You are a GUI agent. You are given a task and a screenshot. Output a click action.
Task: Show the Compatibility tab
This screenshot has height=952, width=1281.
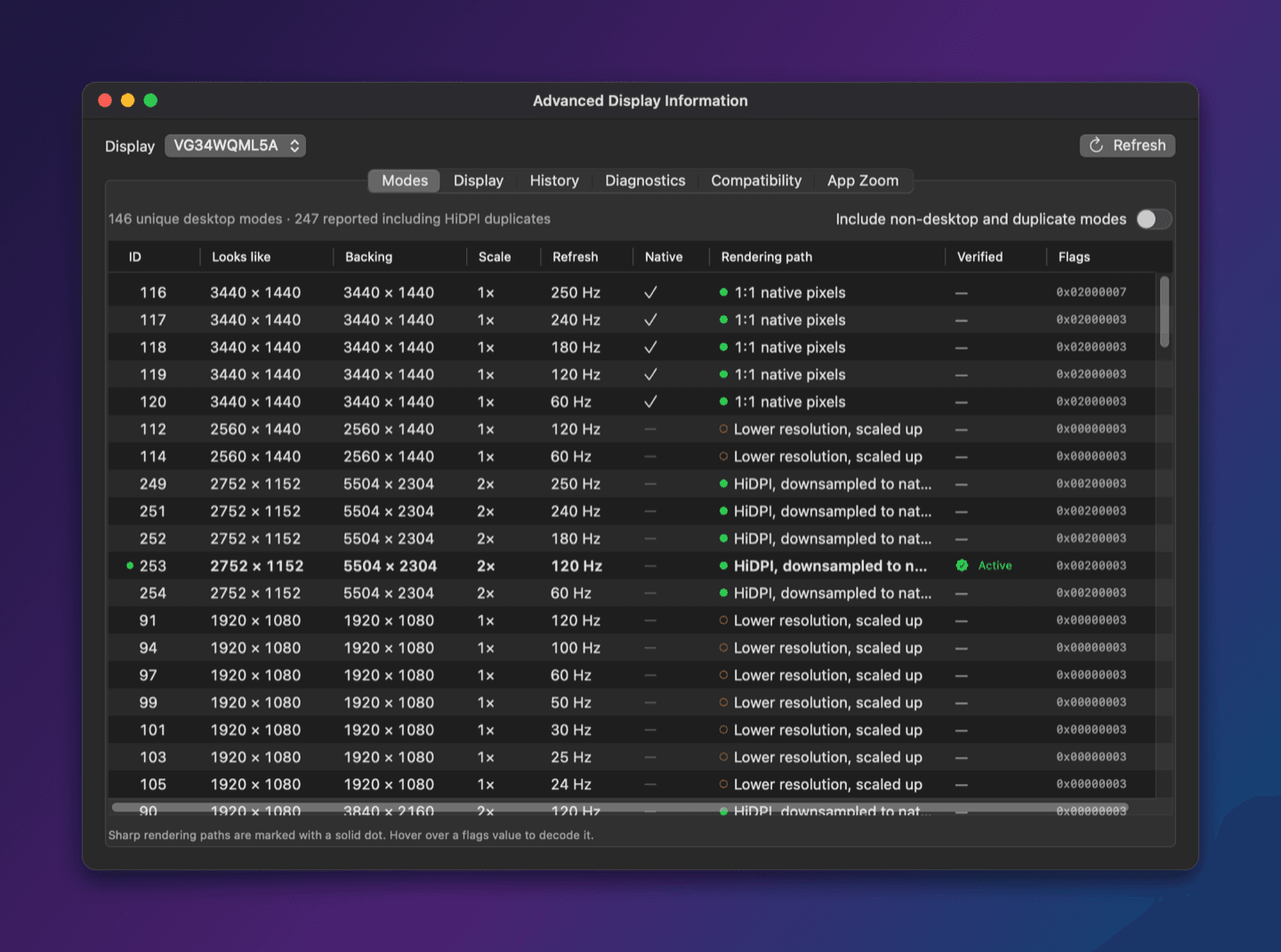tap(756, 181)
